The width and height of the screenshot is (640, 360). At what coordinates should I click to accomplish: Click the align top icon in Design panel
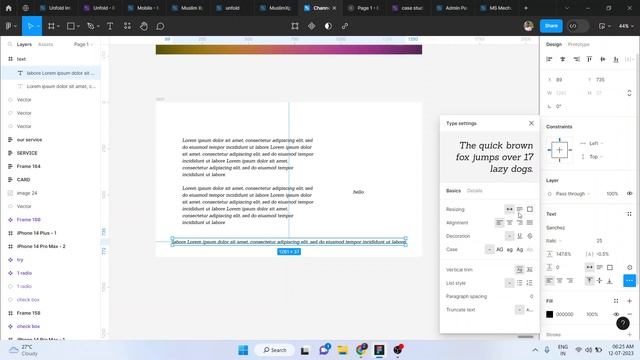pyautogui.click(x=589, y=59)
